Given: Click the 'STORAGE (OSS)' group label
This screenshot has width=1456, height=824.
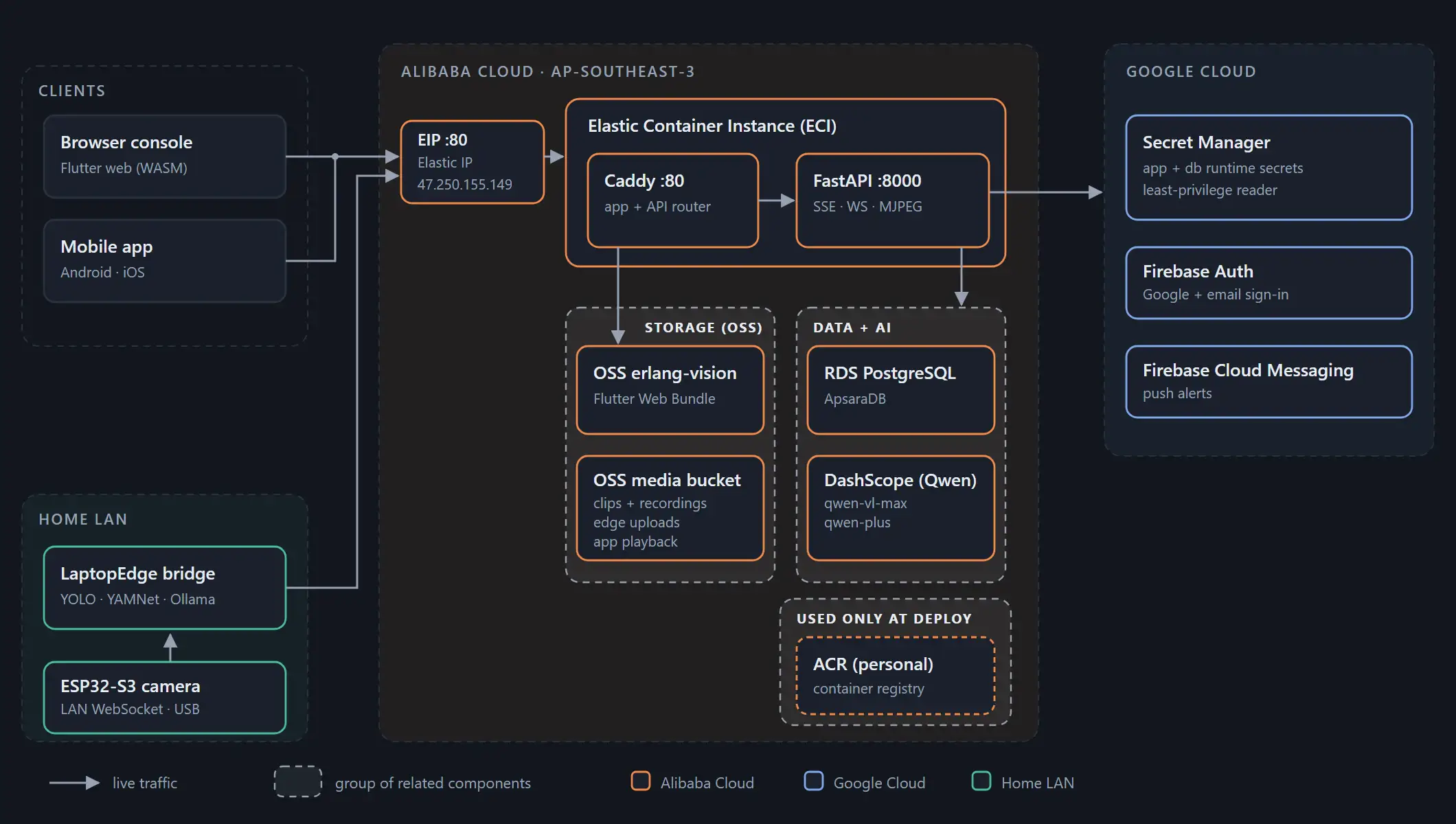Looking at the screenshot, I should click(x=703, y=328).
